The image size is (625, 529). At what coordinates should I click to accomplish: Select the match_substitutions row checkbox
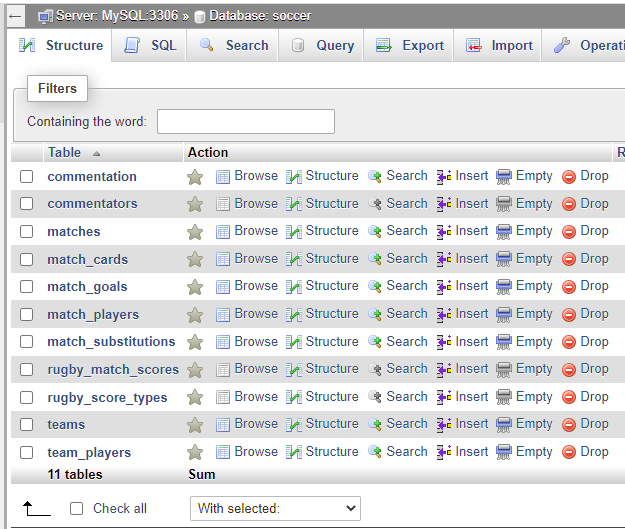point(27,342)
